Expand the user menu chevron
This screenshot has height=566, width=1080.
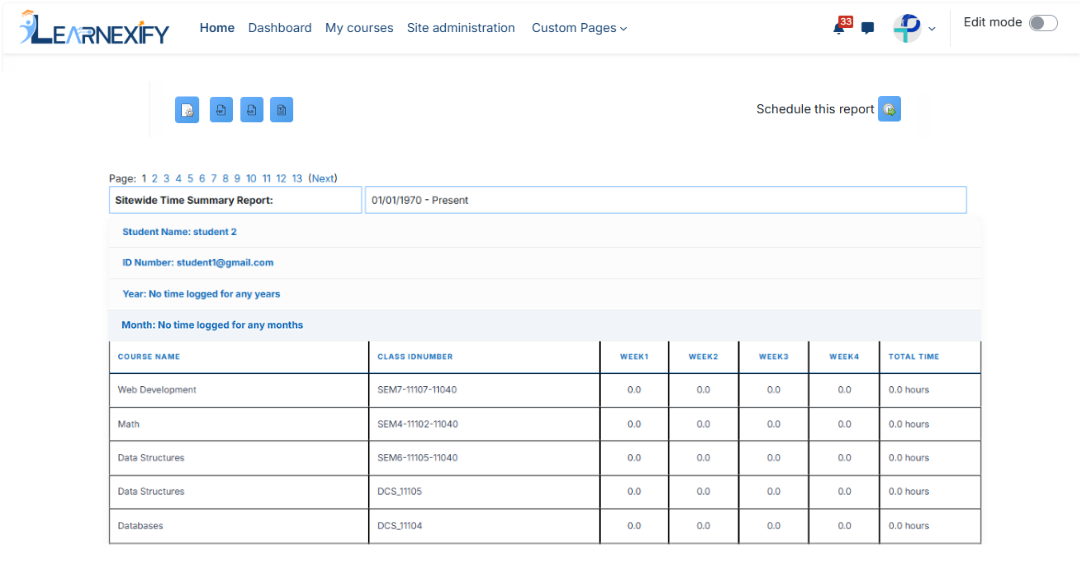pyautogui.click(x=932, y=29)
